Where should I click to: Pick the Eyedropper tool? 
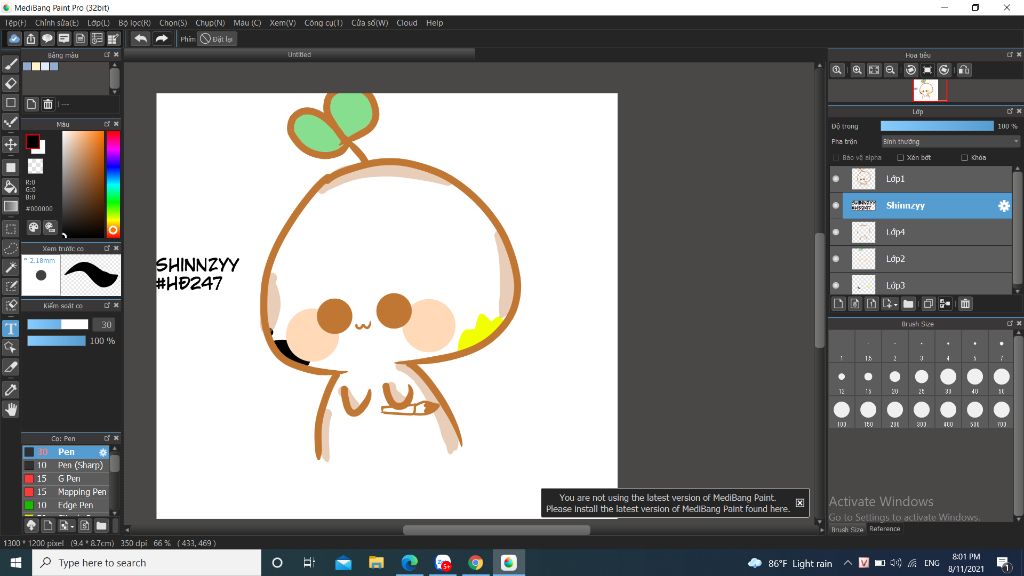[10, 390]
